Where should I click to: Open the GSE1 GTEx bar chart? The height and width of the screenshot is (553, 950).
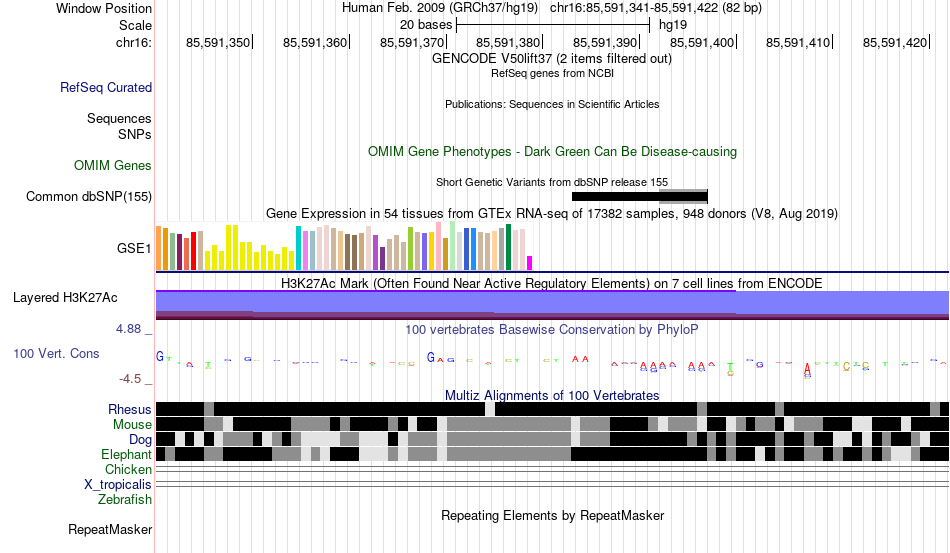[x=344, y=247]
